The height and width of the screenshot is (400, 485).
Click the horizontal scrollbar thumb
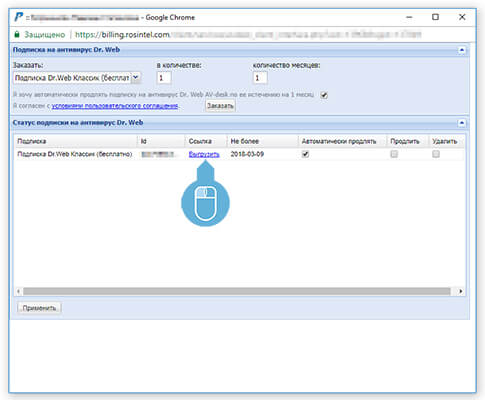[x=237, y=291]
